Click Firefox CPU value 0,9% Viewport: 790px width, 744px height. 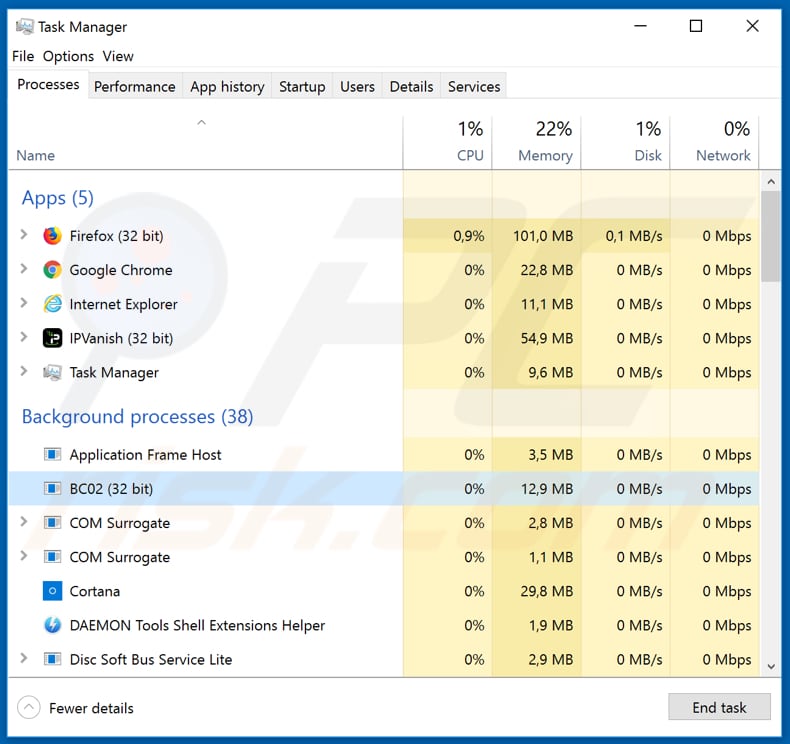click(x=469, y=236)
